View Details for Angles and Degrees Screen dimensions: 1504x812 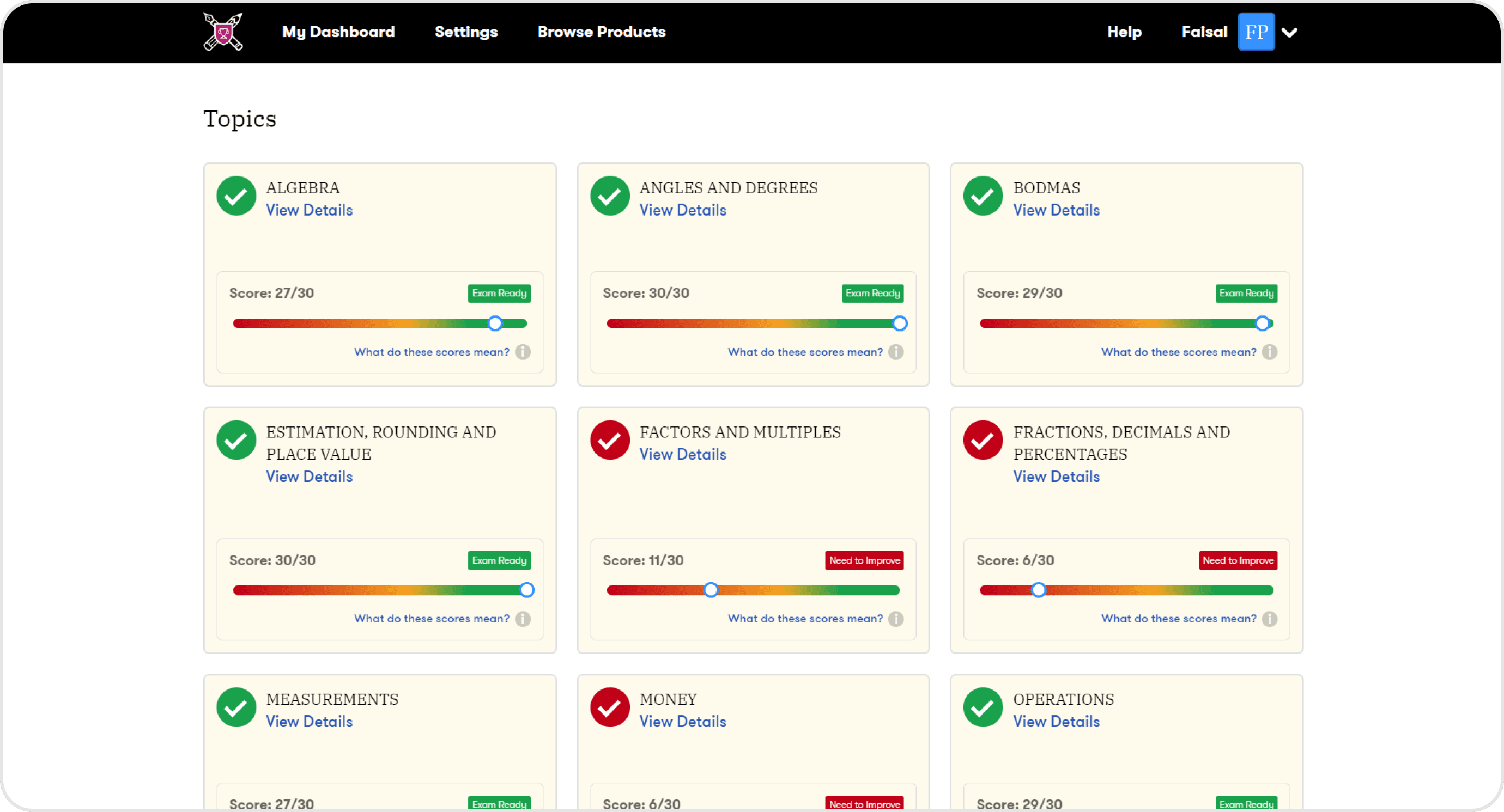682,210
